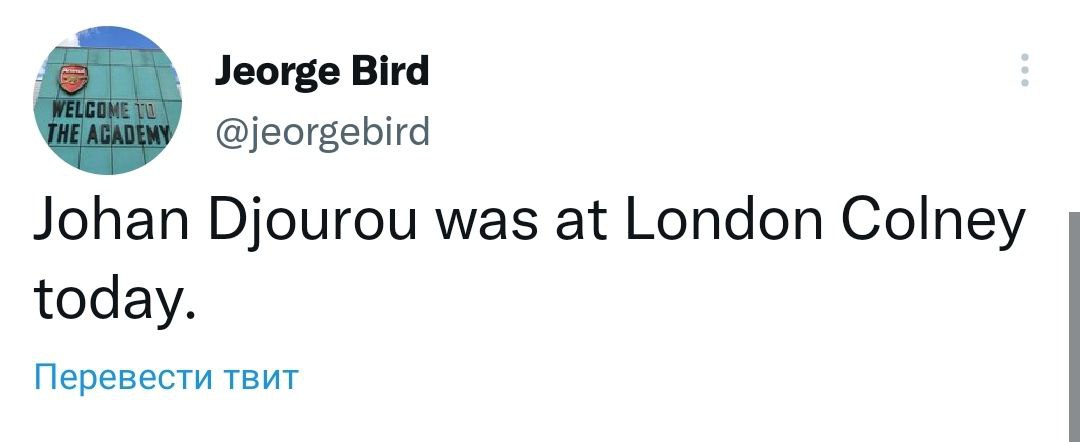
Task: Click the word "today." in the tweet
Action: tap(112, 296)
